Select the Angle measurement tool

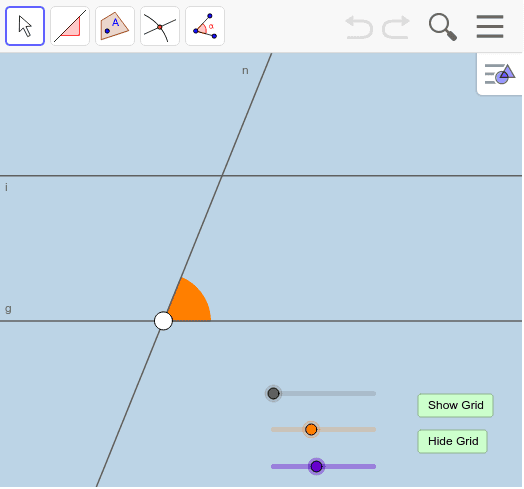205,26
